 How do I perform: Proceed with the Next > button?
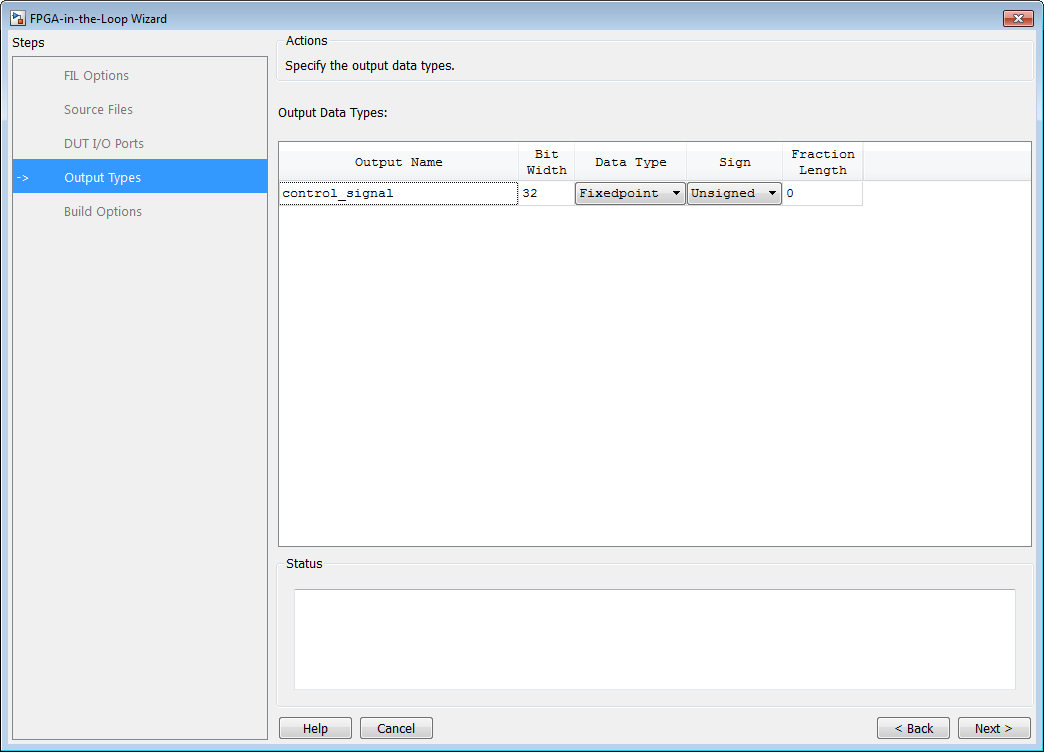pyautogui.click(x=994, y=729)
